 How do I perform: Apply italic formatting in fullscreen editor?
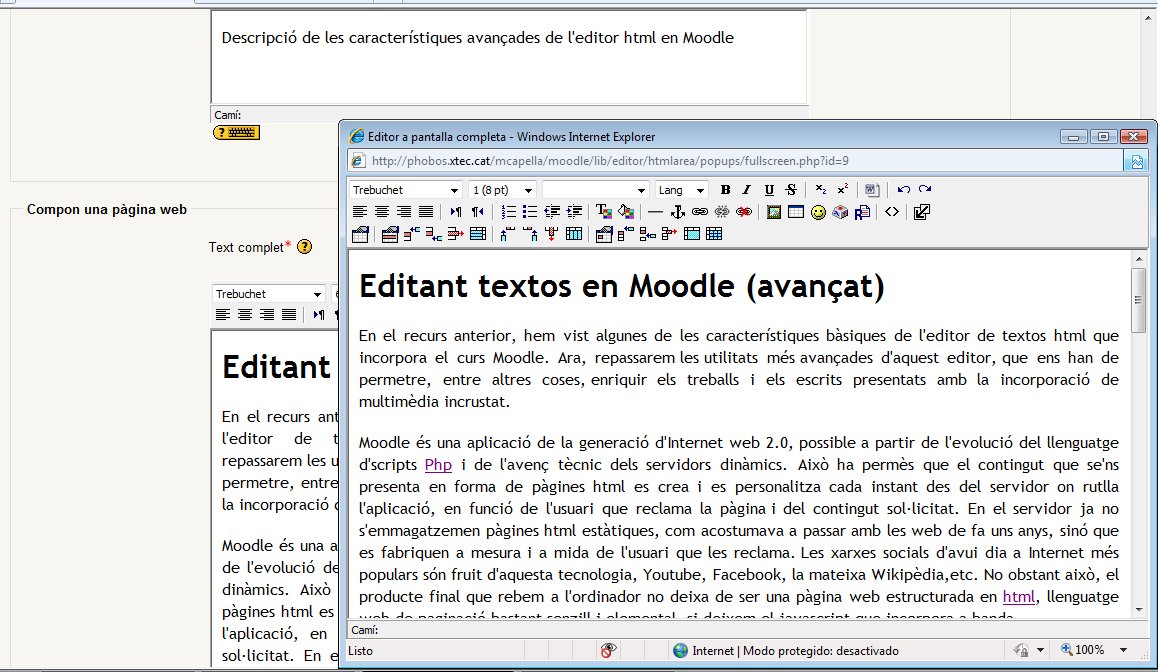click(x=747, y=190)
